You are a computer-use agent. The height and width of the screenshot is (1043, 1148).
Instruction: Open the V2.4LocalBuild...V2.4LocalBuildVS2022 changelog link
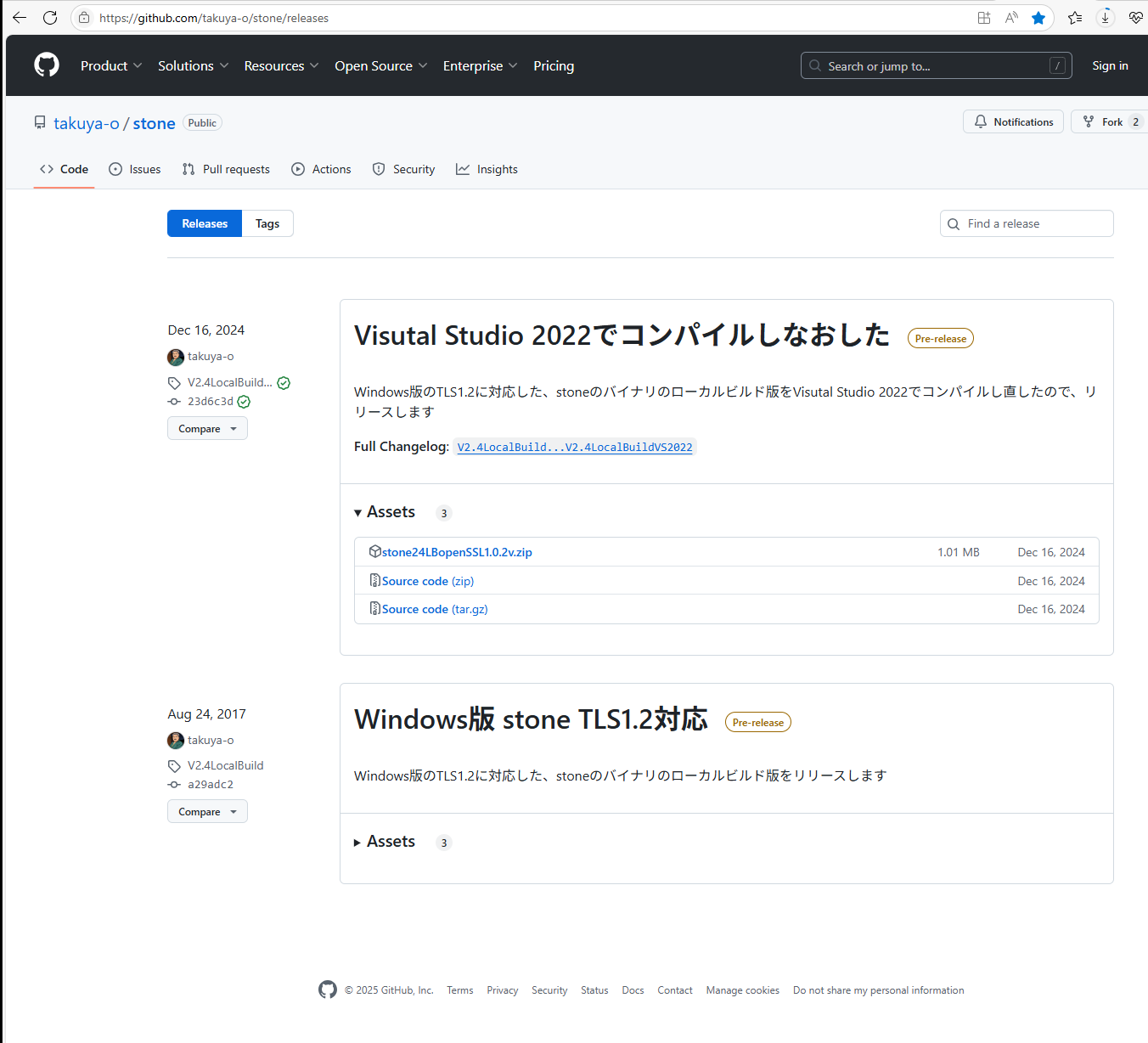[575, 447]
